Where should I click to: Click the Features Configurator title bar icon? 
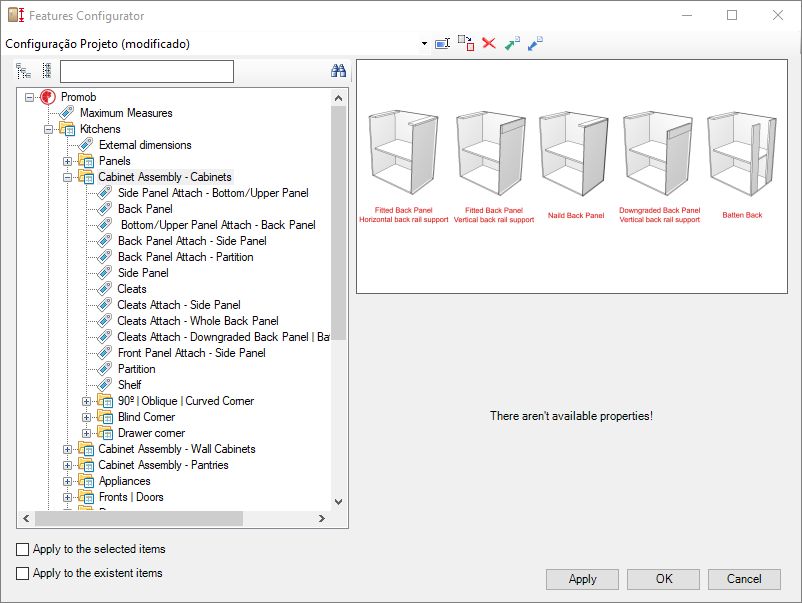pyautogui.click(x=16, y=15)
